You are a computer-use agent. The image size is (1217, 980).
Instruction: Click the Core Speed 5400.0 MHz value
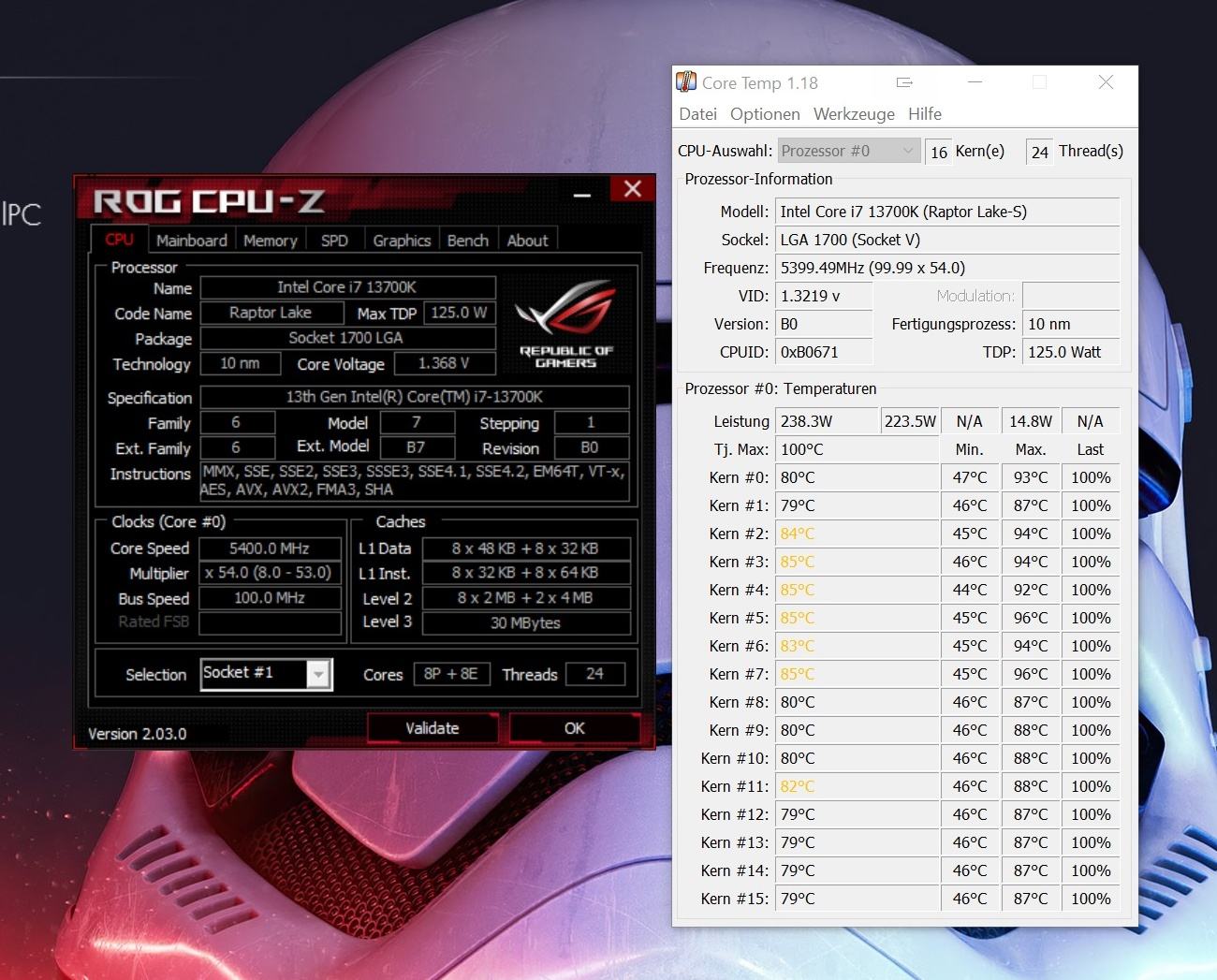pos(270,549)
